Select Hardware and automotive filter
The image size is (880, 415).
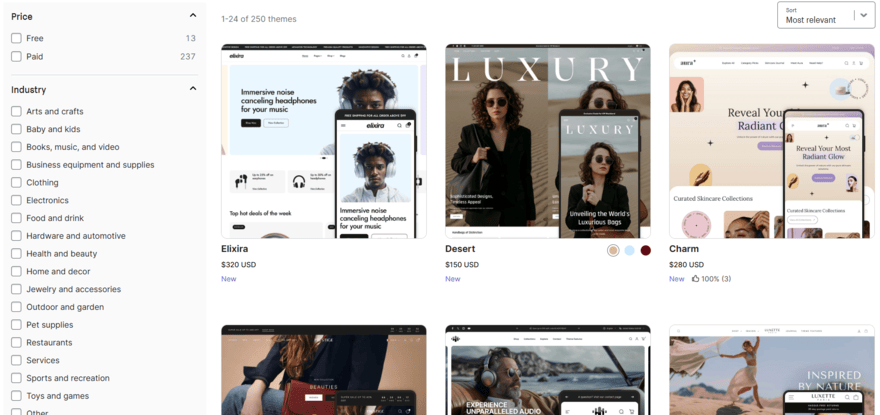[16, 236]
